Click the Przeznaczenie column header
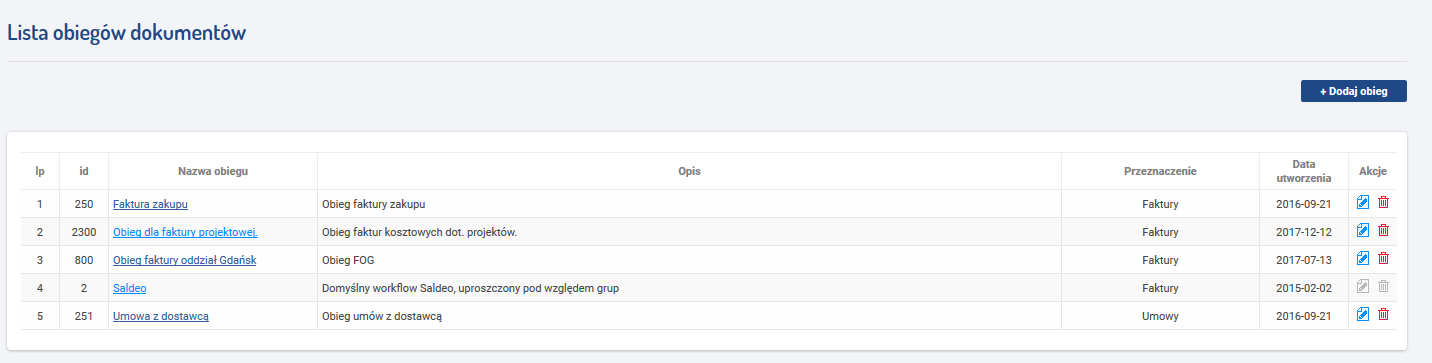 click(1160, 171)
